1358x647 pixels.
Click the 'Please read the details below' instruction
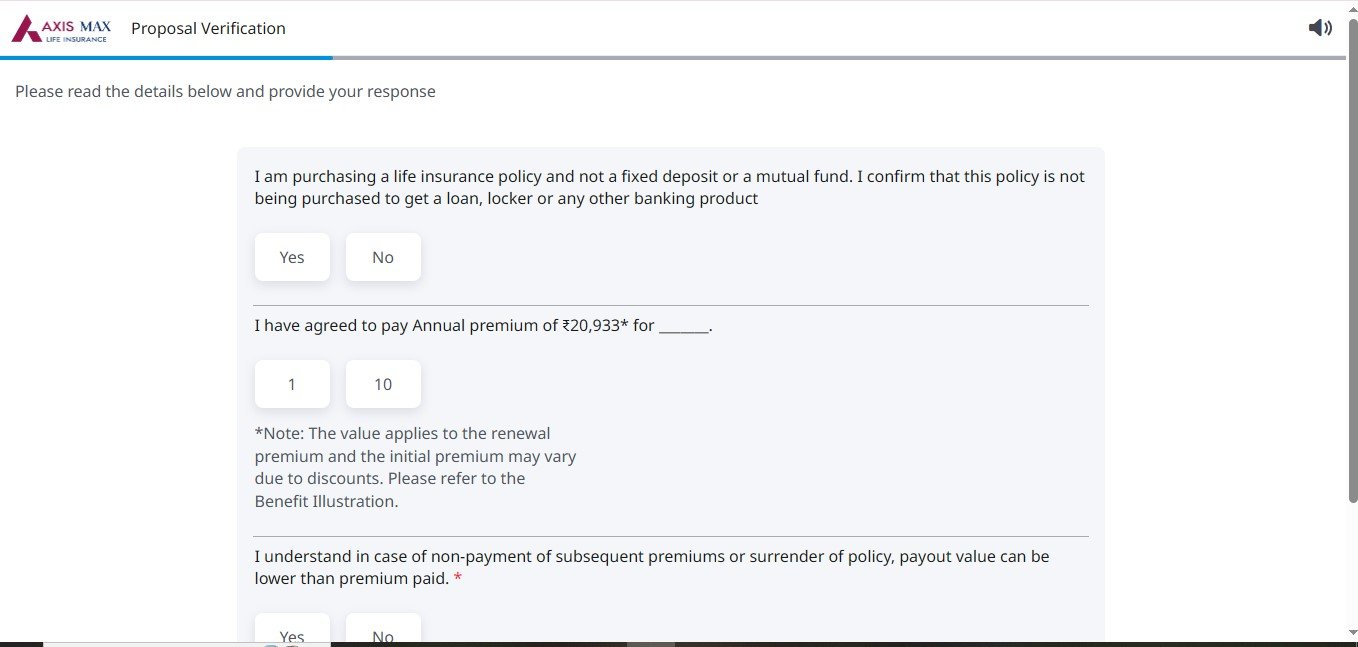[225, 92]
